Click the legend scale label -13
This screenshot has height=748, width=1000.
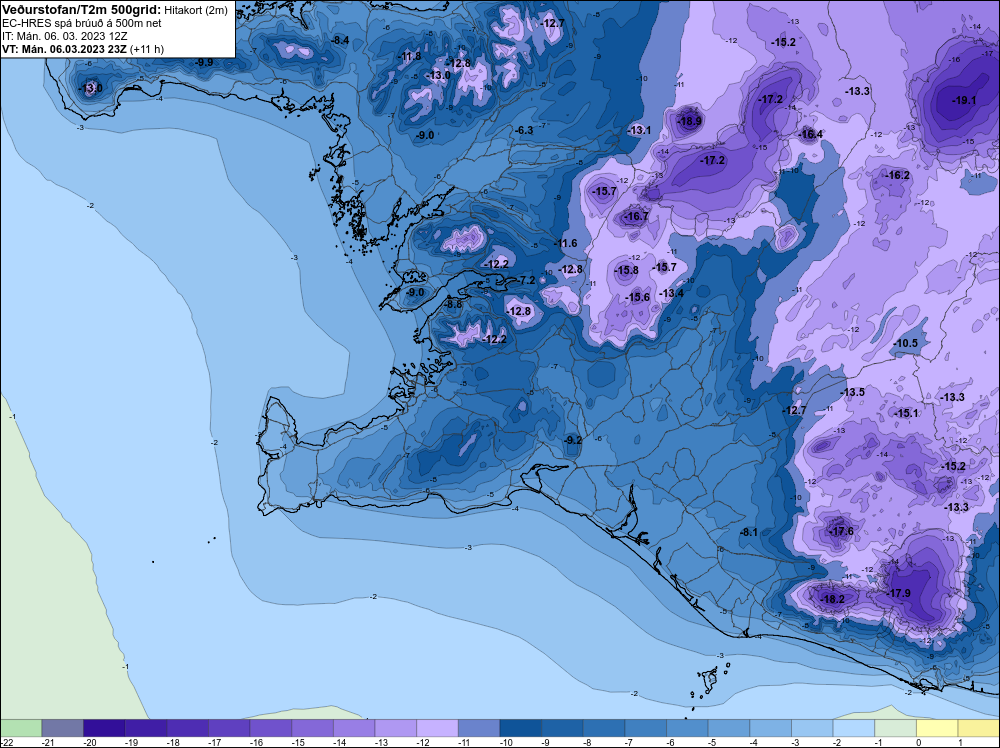(x=380, y=742)
